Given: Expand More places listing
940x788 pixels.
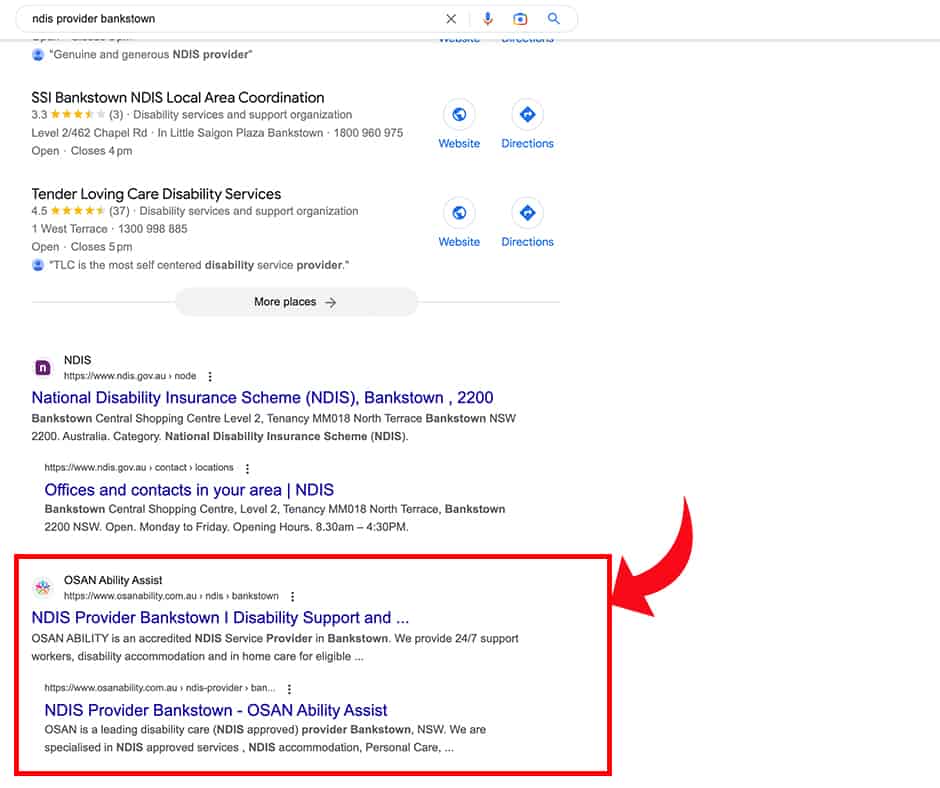Looking at the screenshot, I should [296, 302].
